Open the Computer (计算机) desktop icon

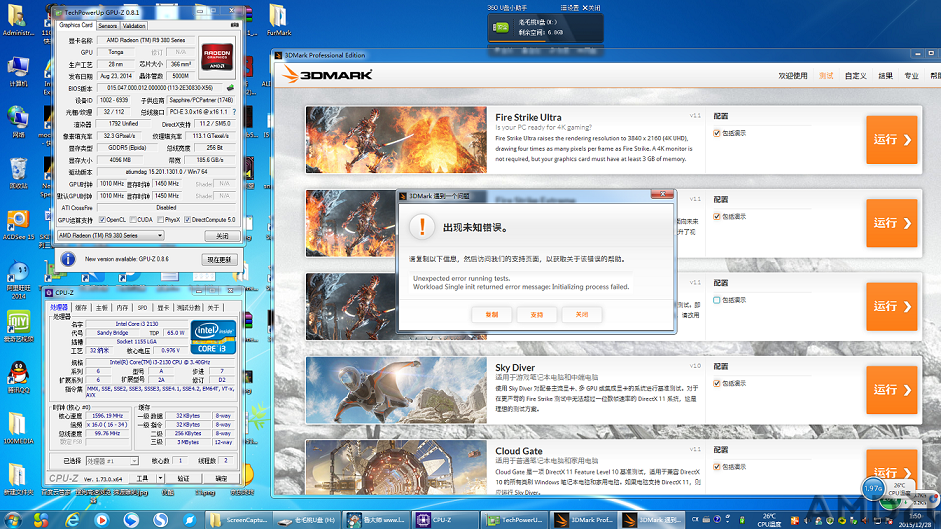18,71
